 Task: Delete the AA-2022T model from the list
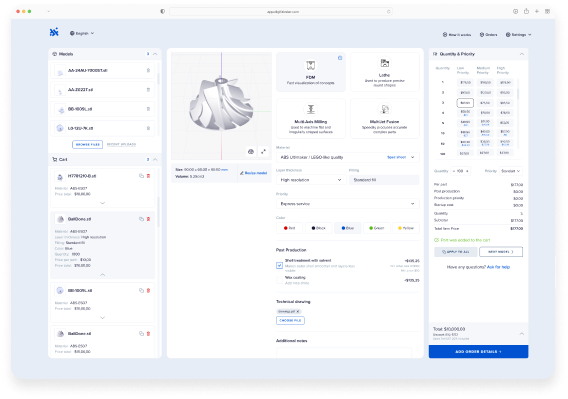click(x=148, y=90)
